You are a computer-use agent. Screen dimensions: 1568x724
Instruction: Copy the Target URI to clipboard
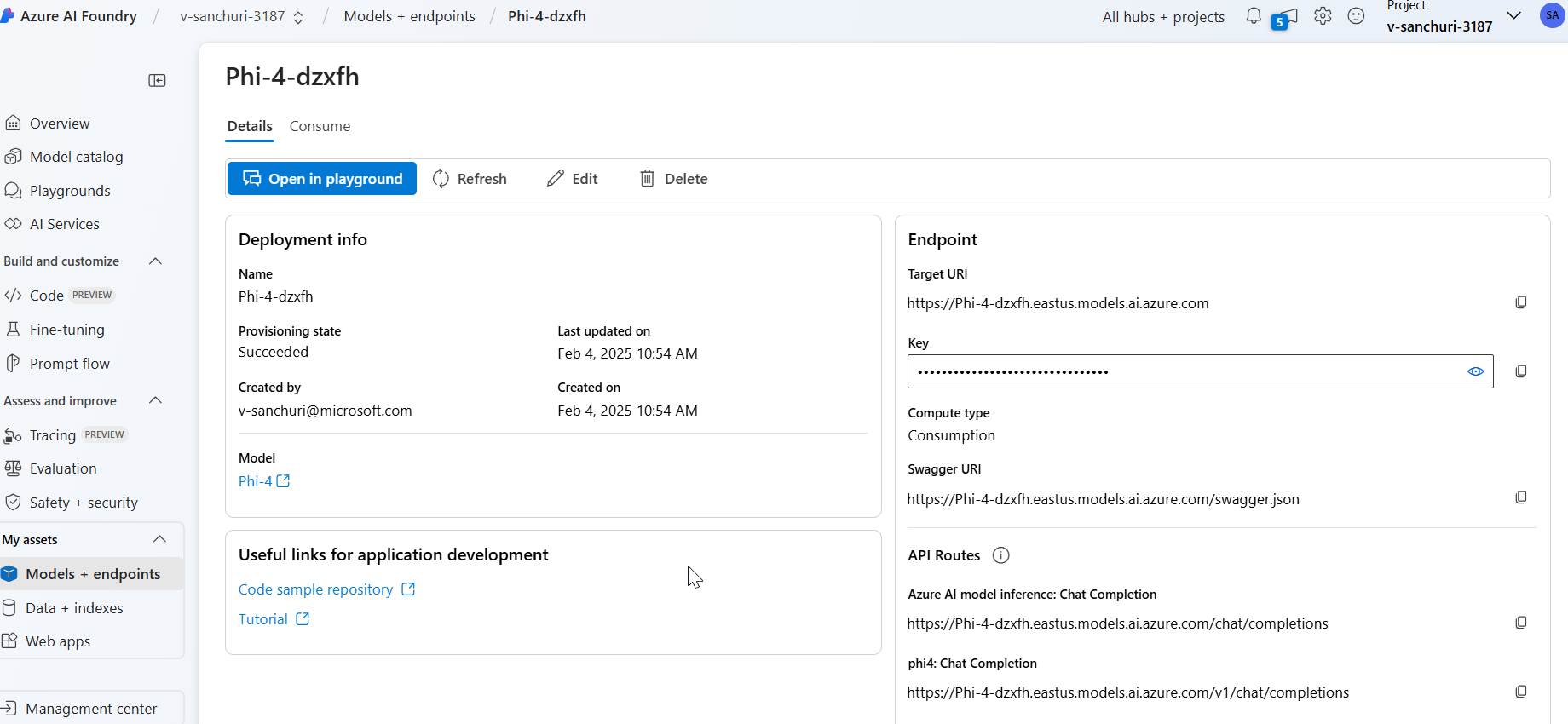pos(1521,302)
